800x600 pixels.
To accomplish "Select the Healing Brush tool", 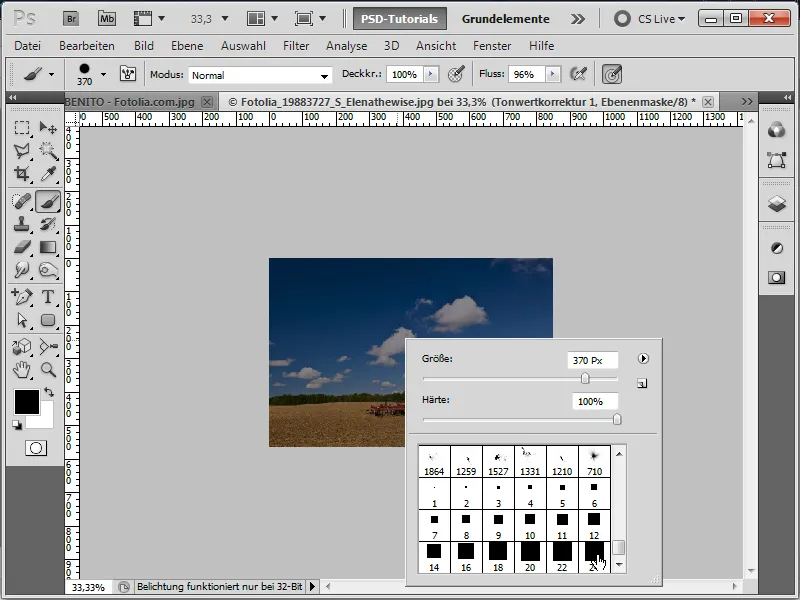I will coord(22,202).
